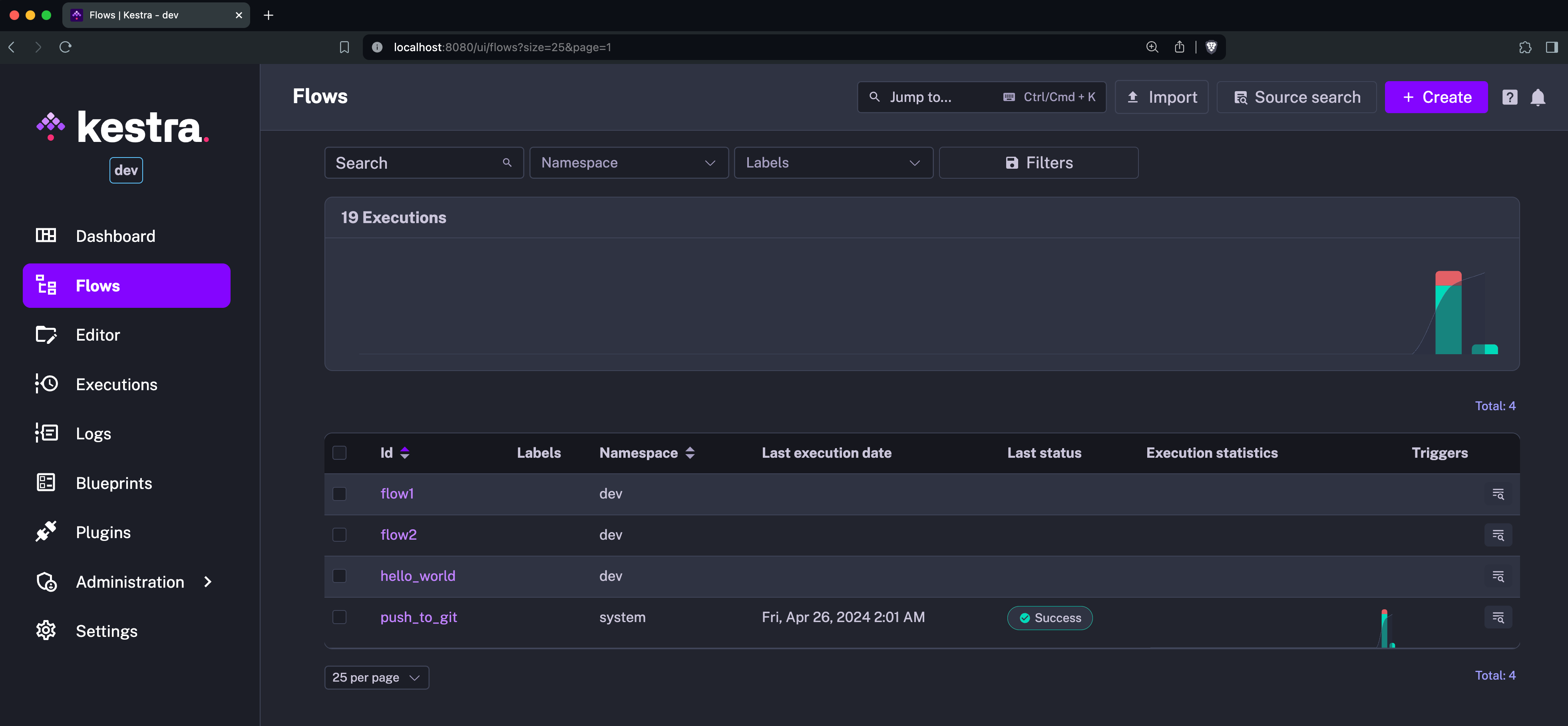The height and width of the screenshot is (726, 1568).
Task: Click the details icon for push_to_git row
Action: (x=1498, y=618)
